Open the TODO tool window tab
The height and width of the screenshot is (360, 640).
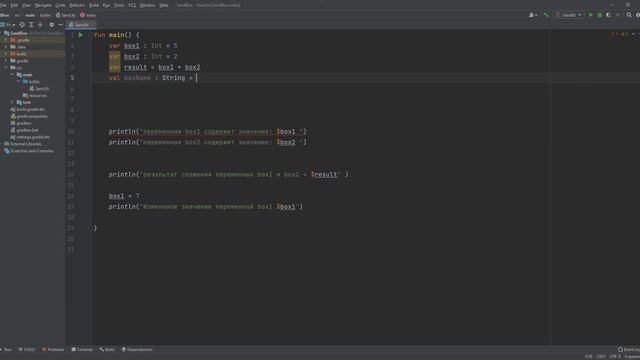click(27, 350)
